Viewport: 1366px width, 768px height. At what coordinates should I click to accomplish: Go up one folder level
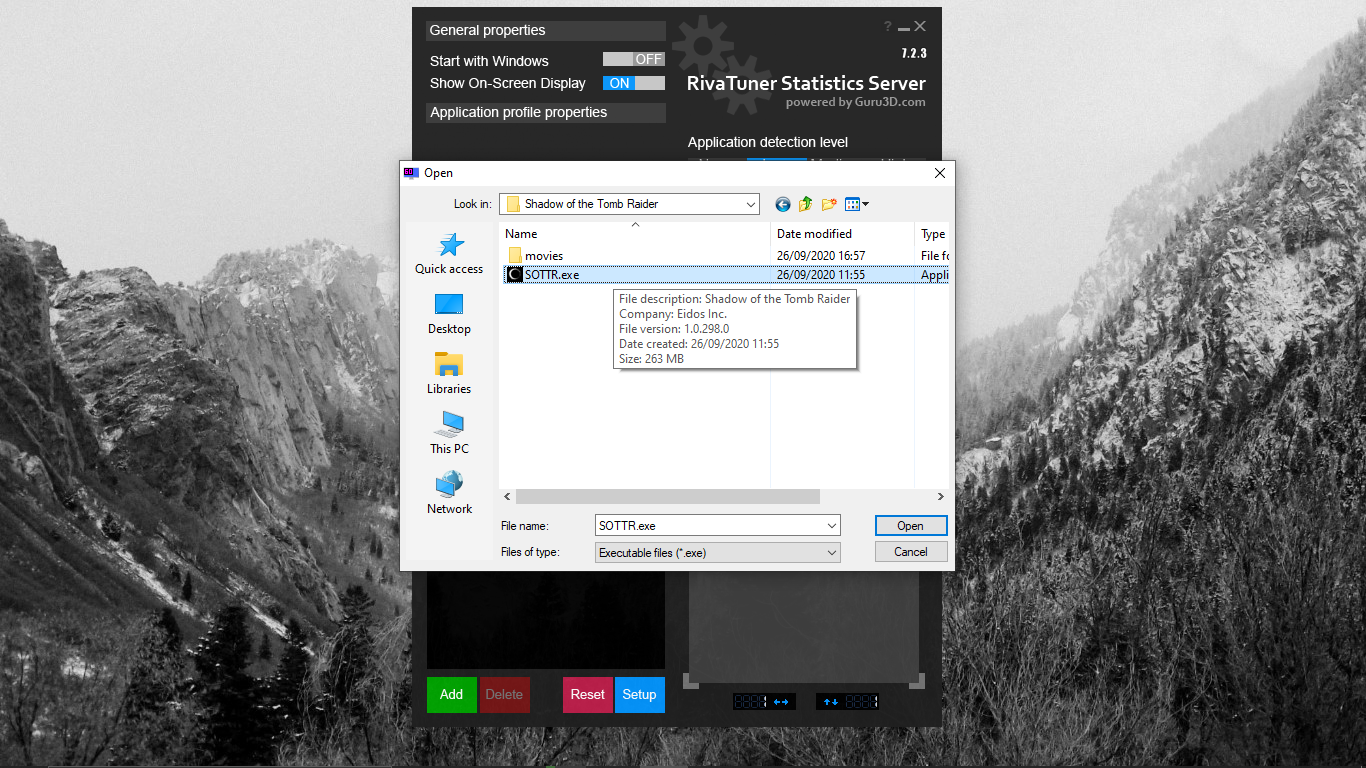point(805,204)
